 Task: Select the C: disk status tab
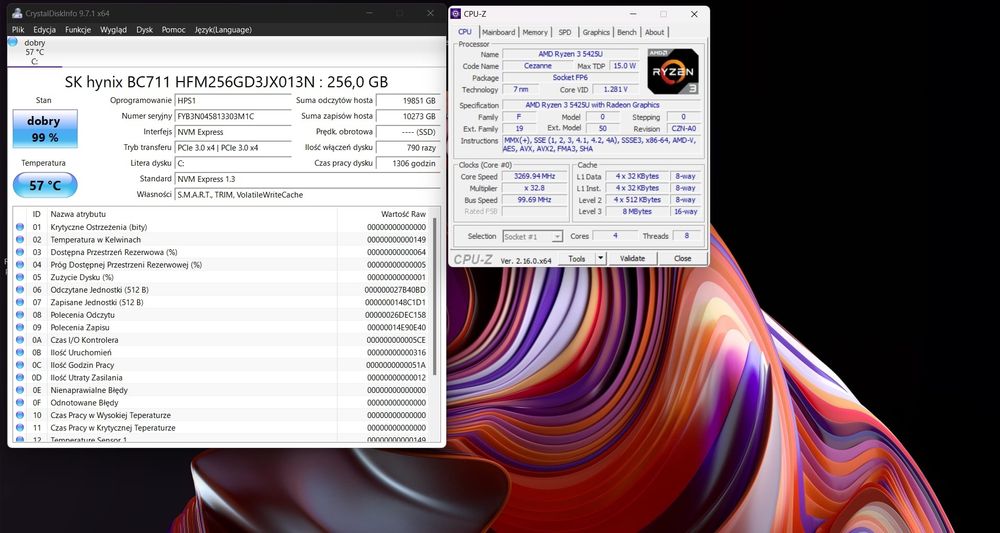tap(34, 52)
